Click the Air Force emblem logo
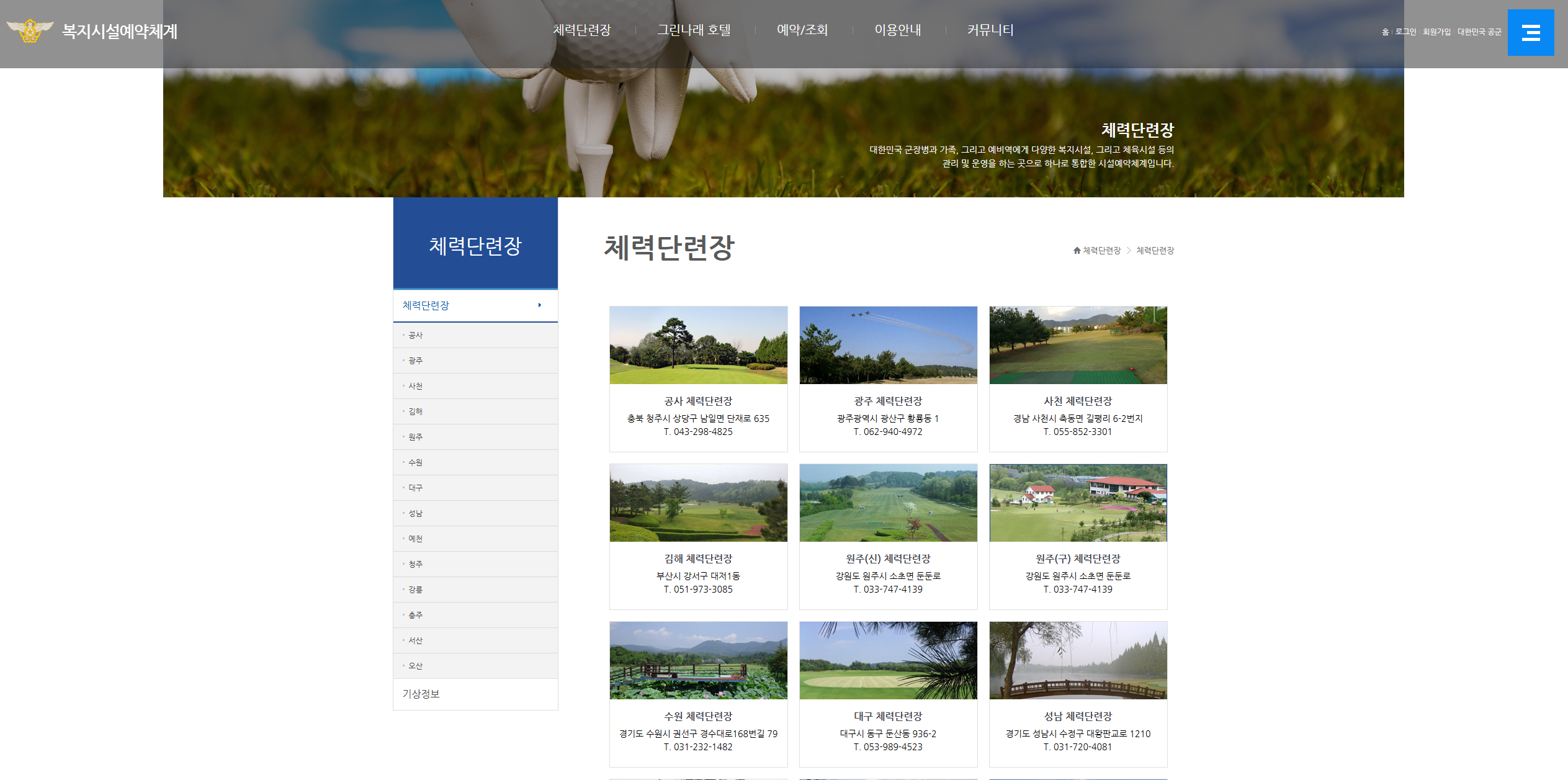Image resolution: width=1568 pixels, height=780 pixels. pos(29,30)
